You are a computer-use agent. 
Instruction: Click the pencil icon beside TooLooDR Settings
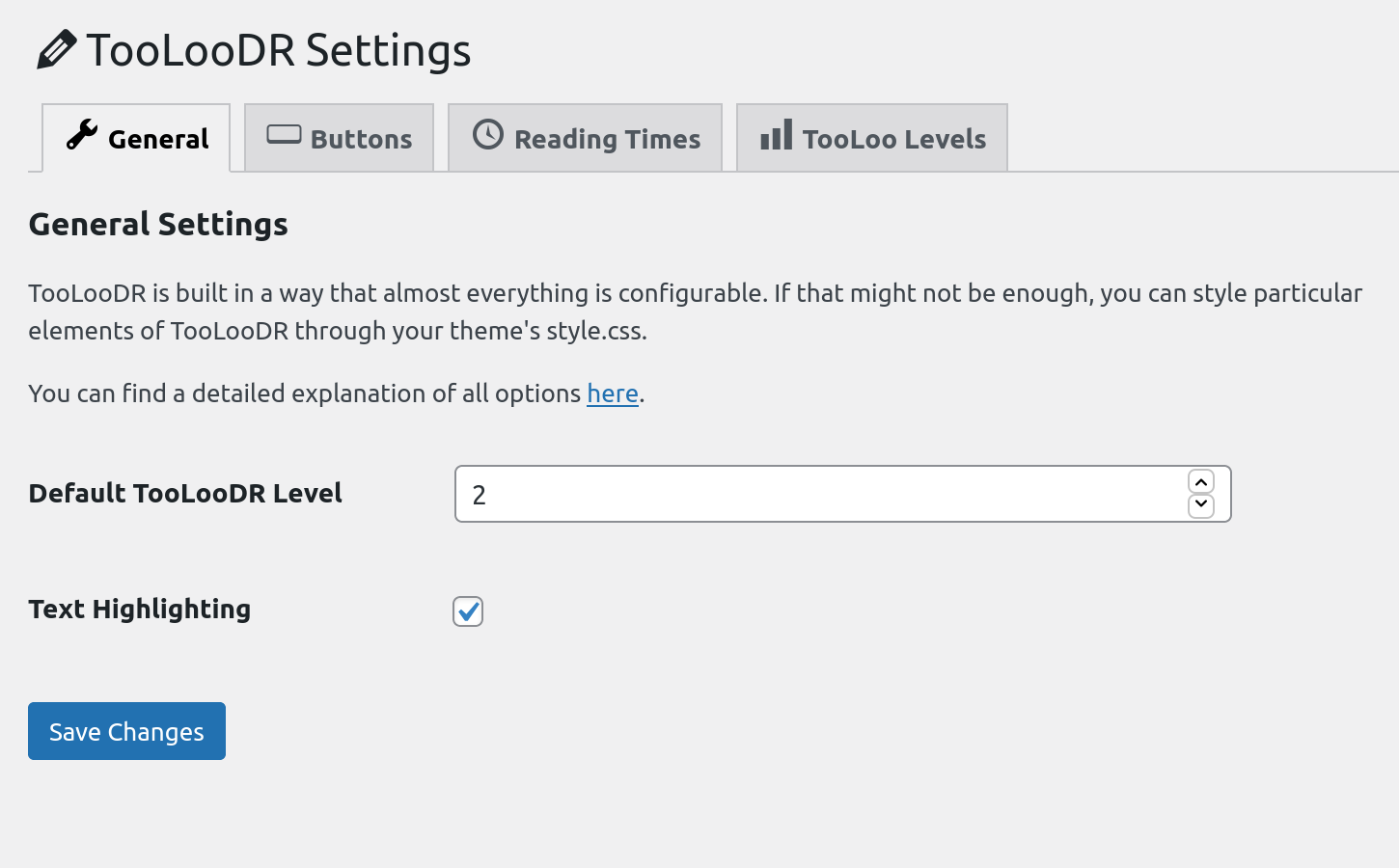click(56, 50)
